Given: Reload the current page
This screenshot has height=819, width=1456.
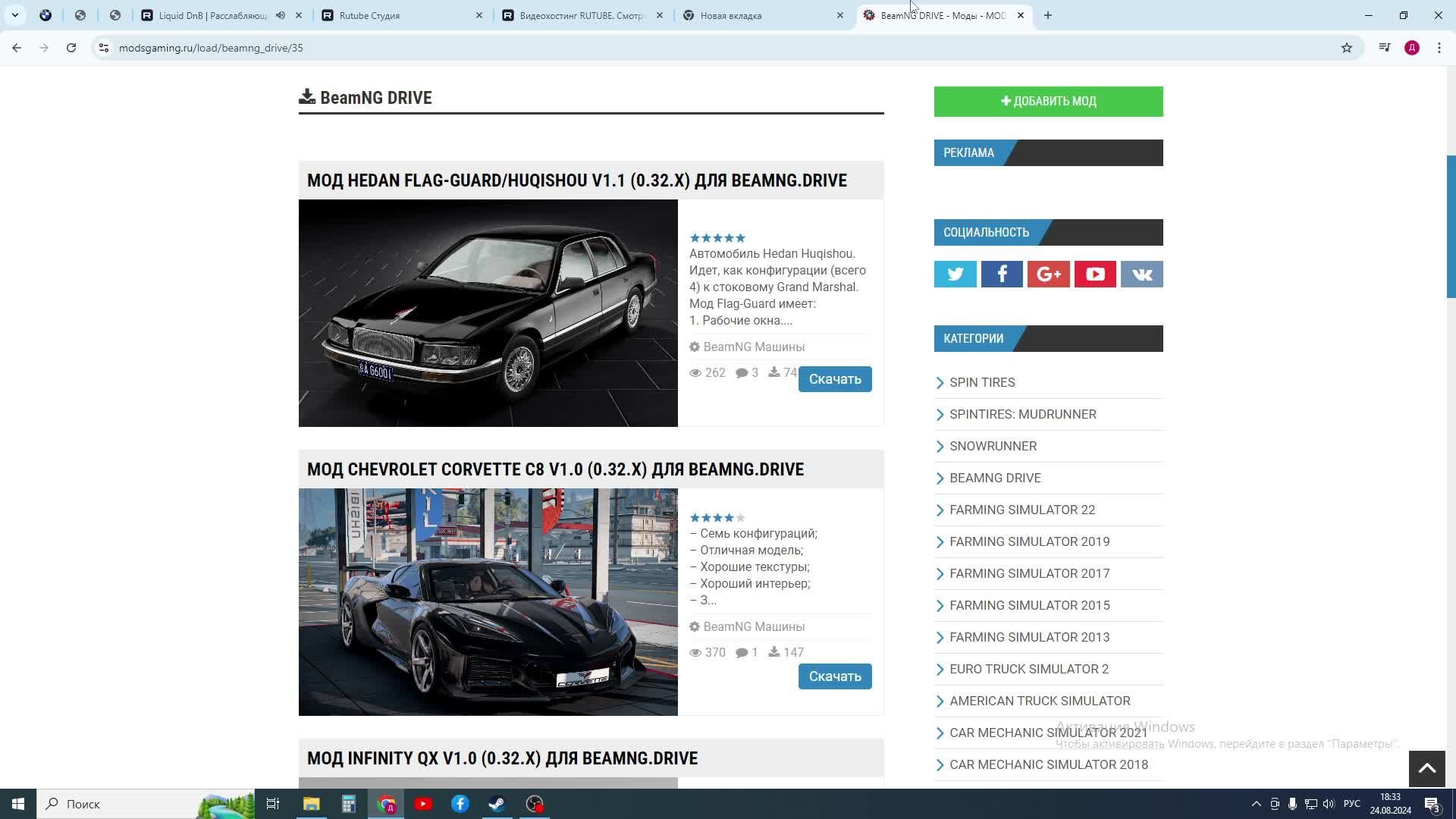Looking at the screenshot, I should [71, 48].
